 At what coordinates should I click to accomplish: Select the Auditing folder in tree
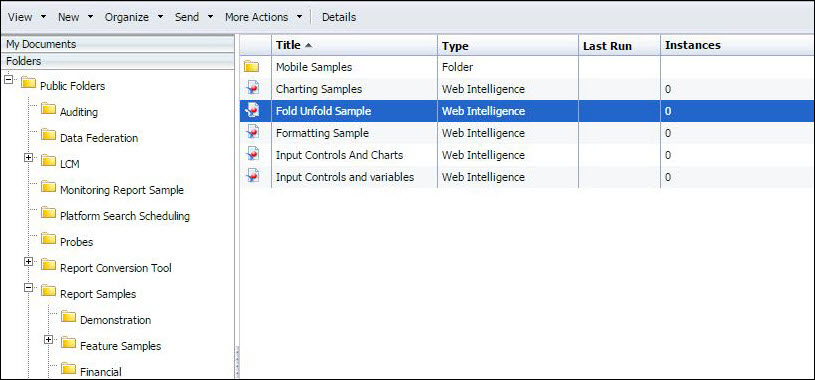pyautogui.click(x=79, y=112)
